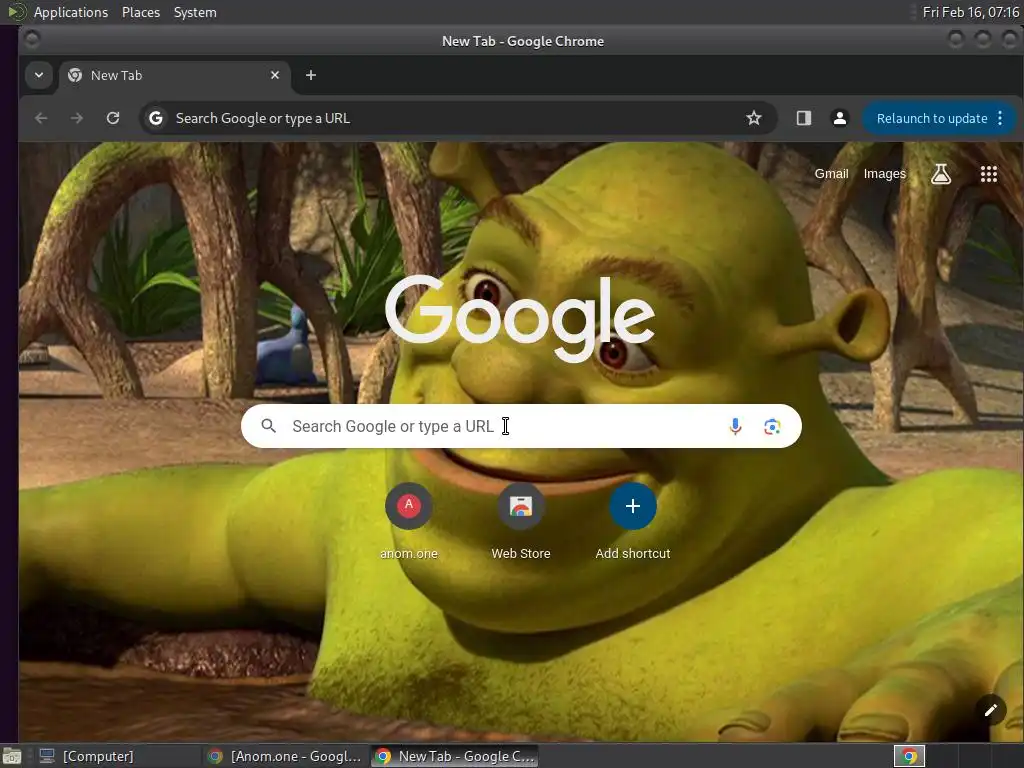This screenshot has width=1024, height=768.
Task: Start voice search with microphone
Action: 735,426
